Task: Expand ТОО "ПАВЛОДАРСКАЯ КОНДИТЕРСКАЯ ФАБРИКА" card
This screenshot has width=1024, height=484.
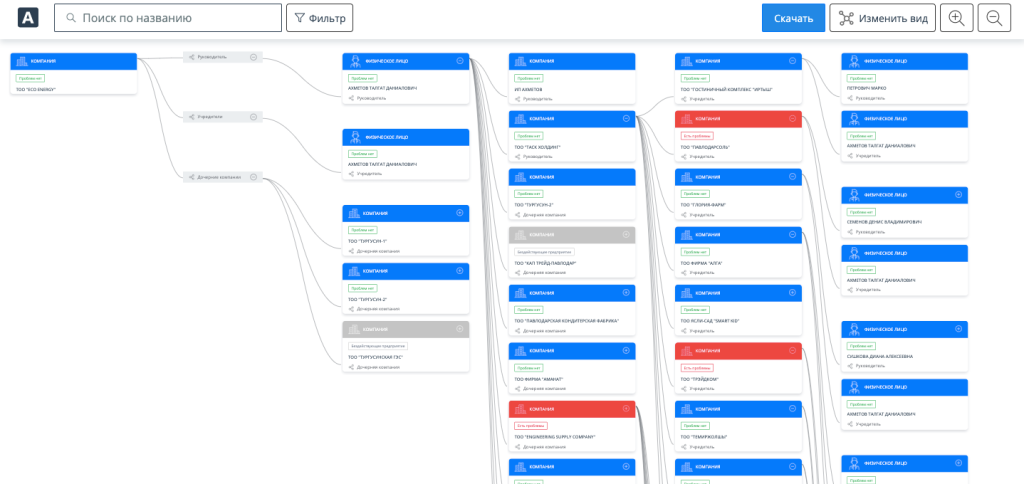Action: [626, 293]
